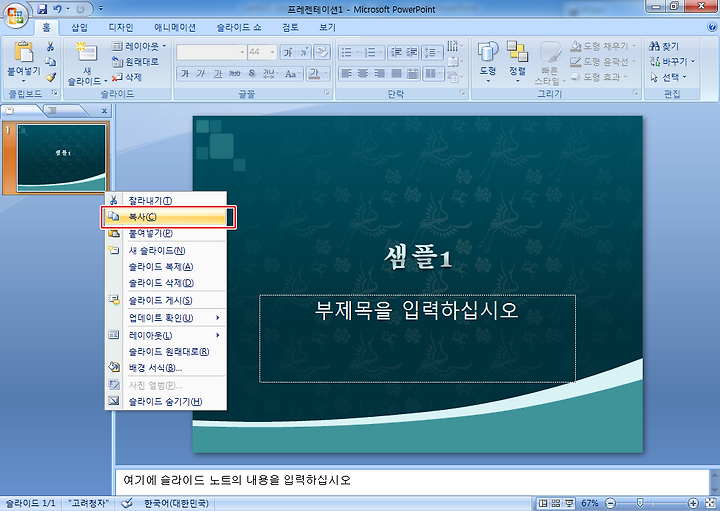The height and width of the screenshot is (511, 720).
Task: Open Select (선택) dropdown
Action: pos(669,77)
